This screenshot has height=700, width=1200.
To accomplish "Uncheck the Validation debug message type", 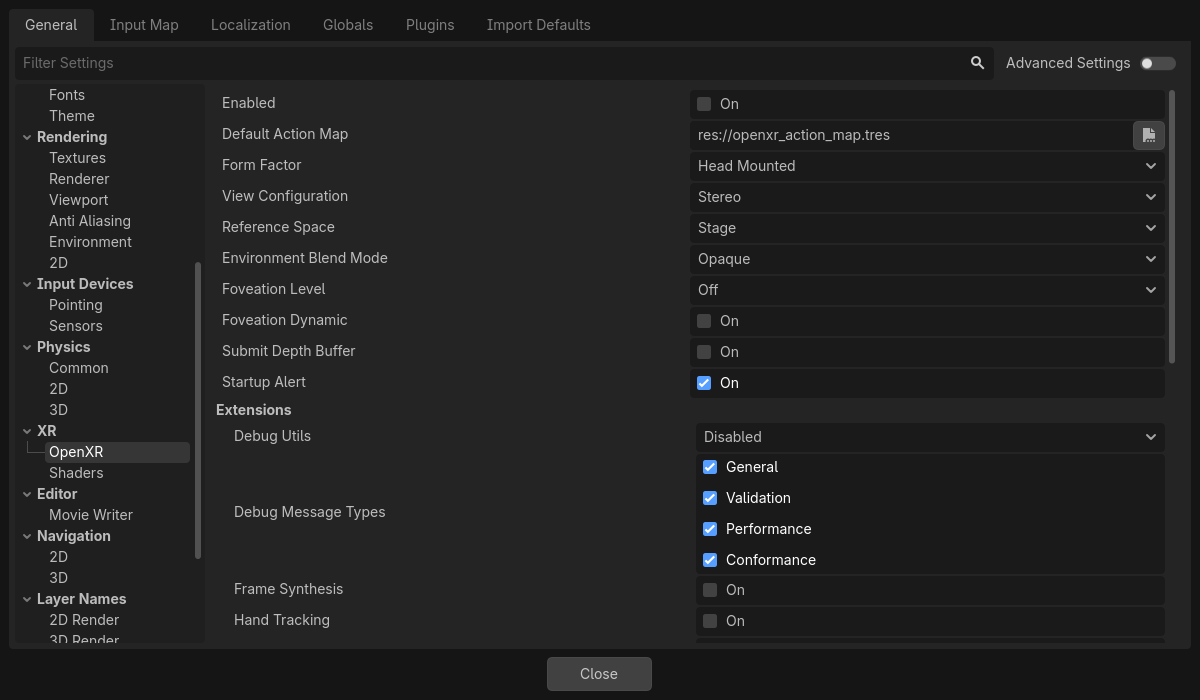I will point(709,497).
